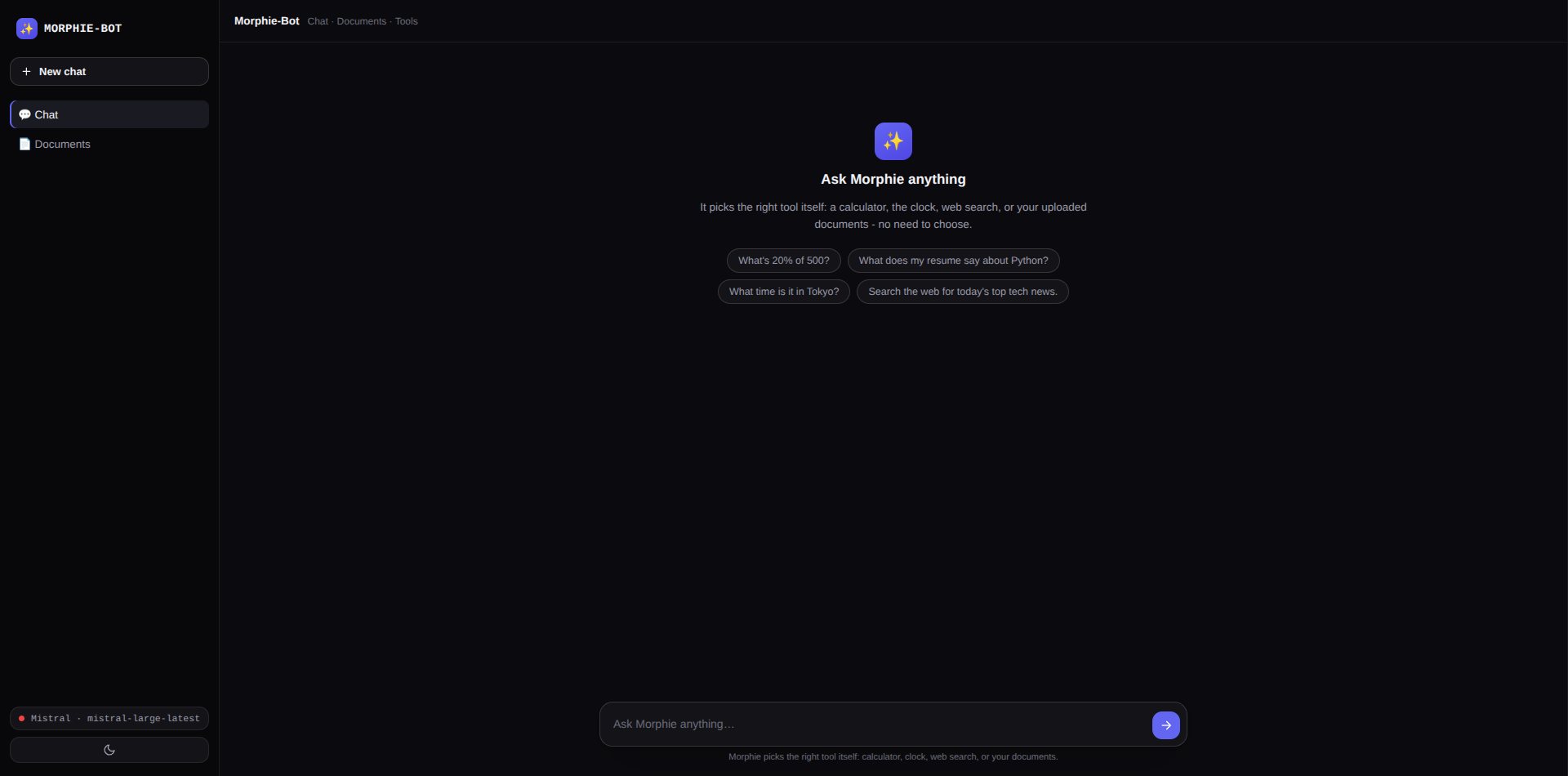1568x776 pixels.
Task: Click the Morphie-Bot sparkle logo in sidebar
Action: coord(27,29)
